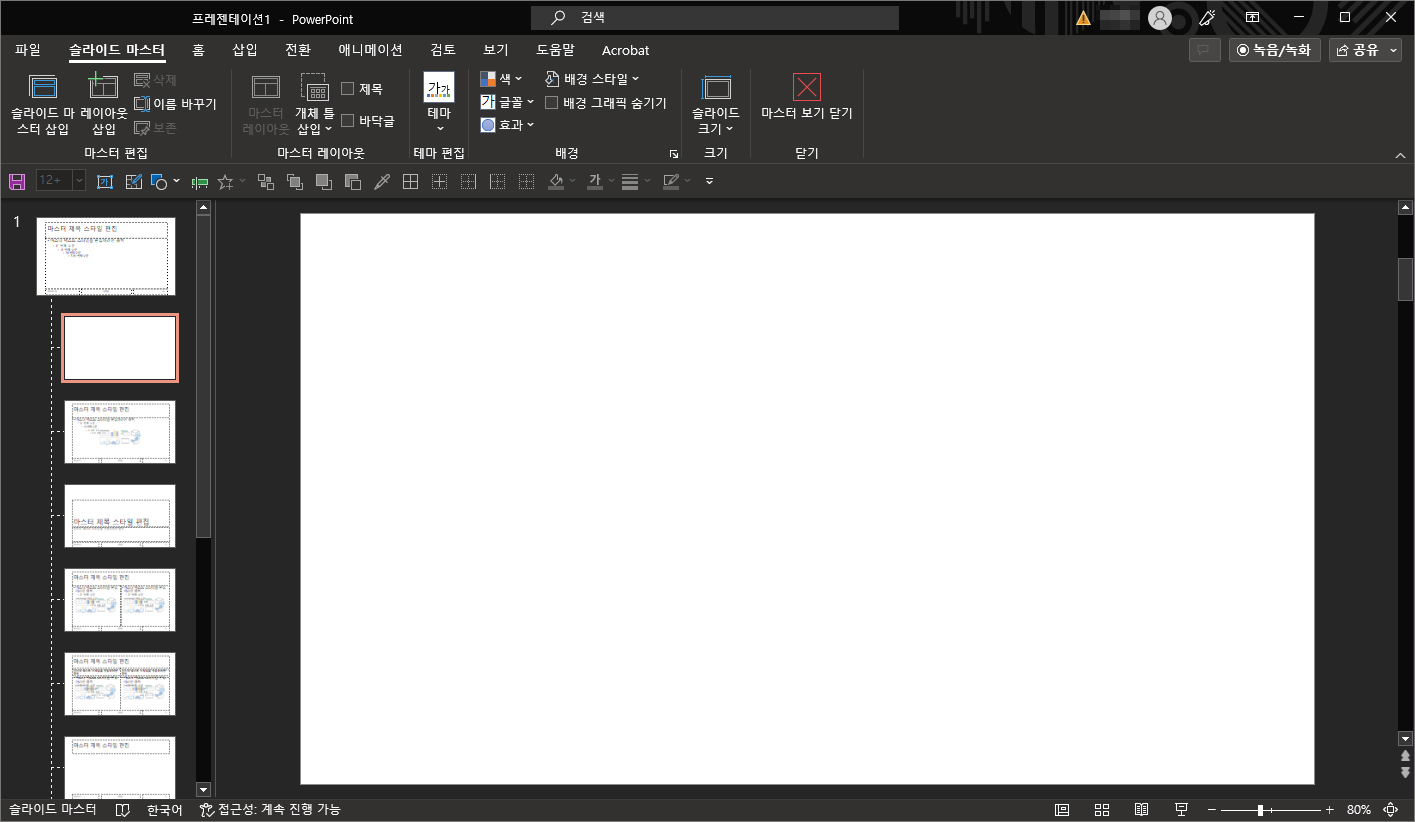Click the bring forward icon
The image size is (1415, 822).
pos(323,181)
